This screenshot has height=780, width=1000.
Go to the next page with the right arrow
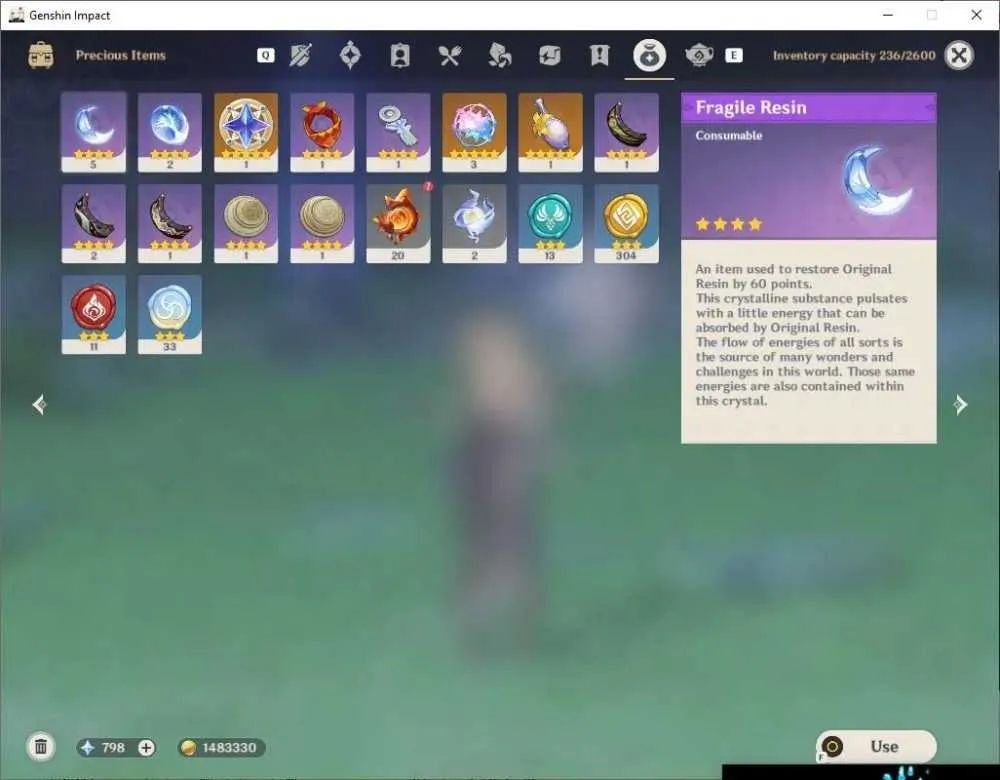pos(960,404)
